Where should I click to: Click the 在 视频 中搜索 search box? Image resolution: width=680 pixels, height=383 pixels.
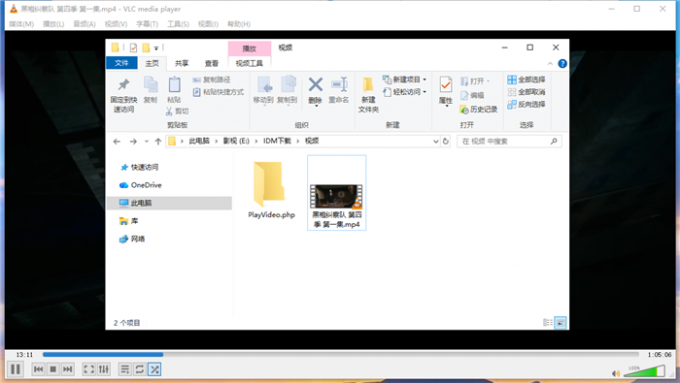click(509, 141)
